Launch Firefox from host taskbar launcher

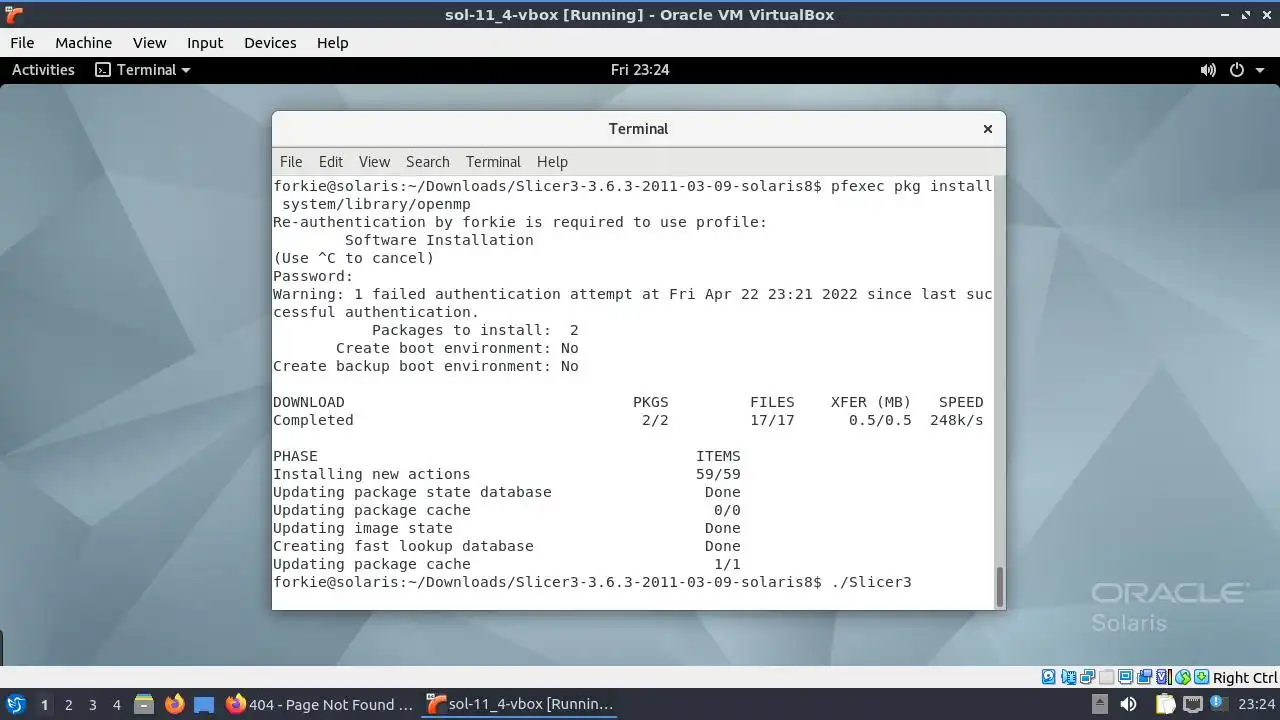point(174,704)
